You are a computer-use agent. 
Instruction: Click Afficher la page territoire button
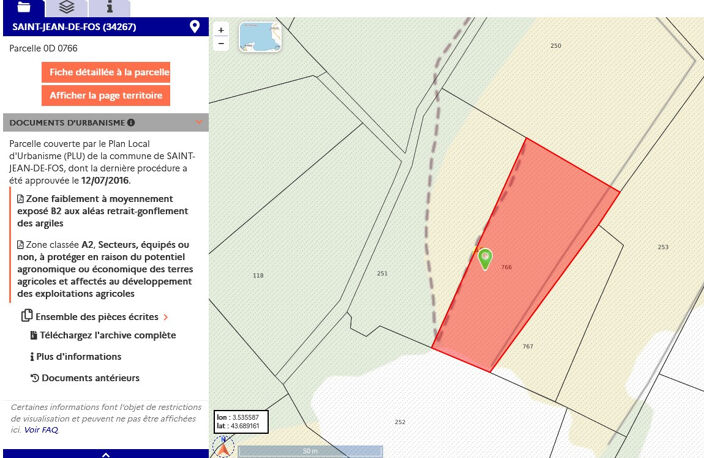106,96
